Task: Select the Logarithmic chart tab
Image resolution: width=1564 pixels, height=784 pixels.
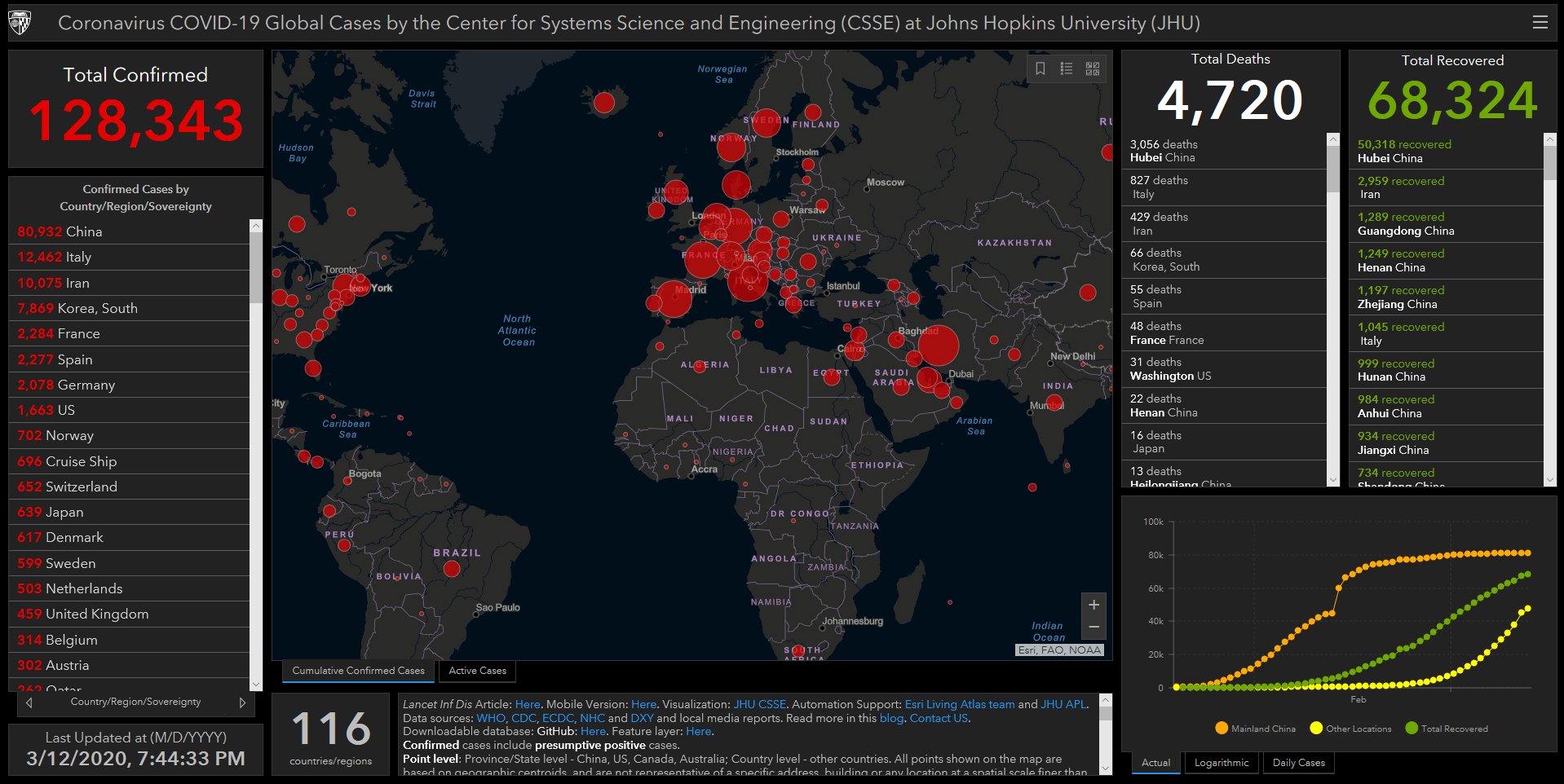Action: [1222, 763]
